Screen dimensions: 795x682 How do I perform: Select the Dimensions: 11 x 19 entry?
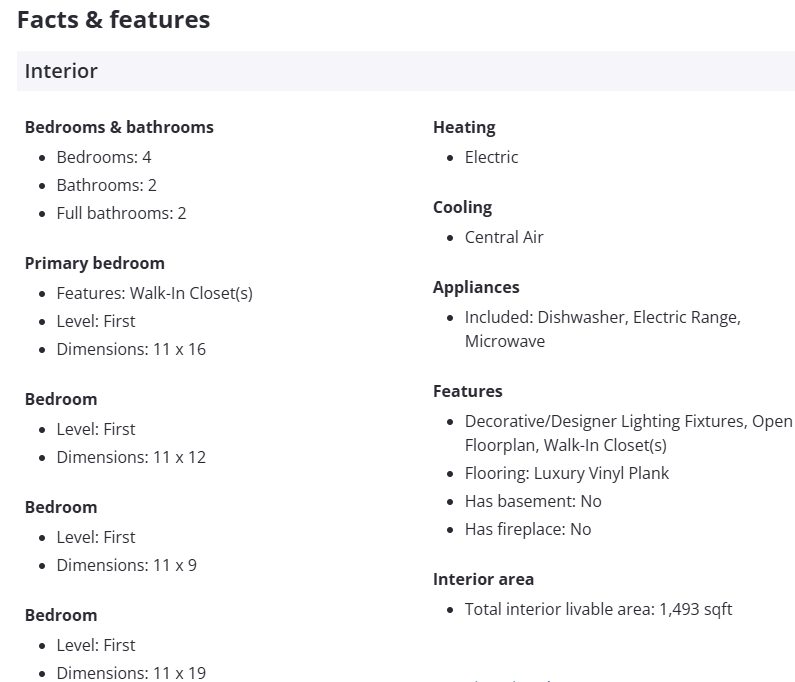pyautogui.click(x=131, y=673)
